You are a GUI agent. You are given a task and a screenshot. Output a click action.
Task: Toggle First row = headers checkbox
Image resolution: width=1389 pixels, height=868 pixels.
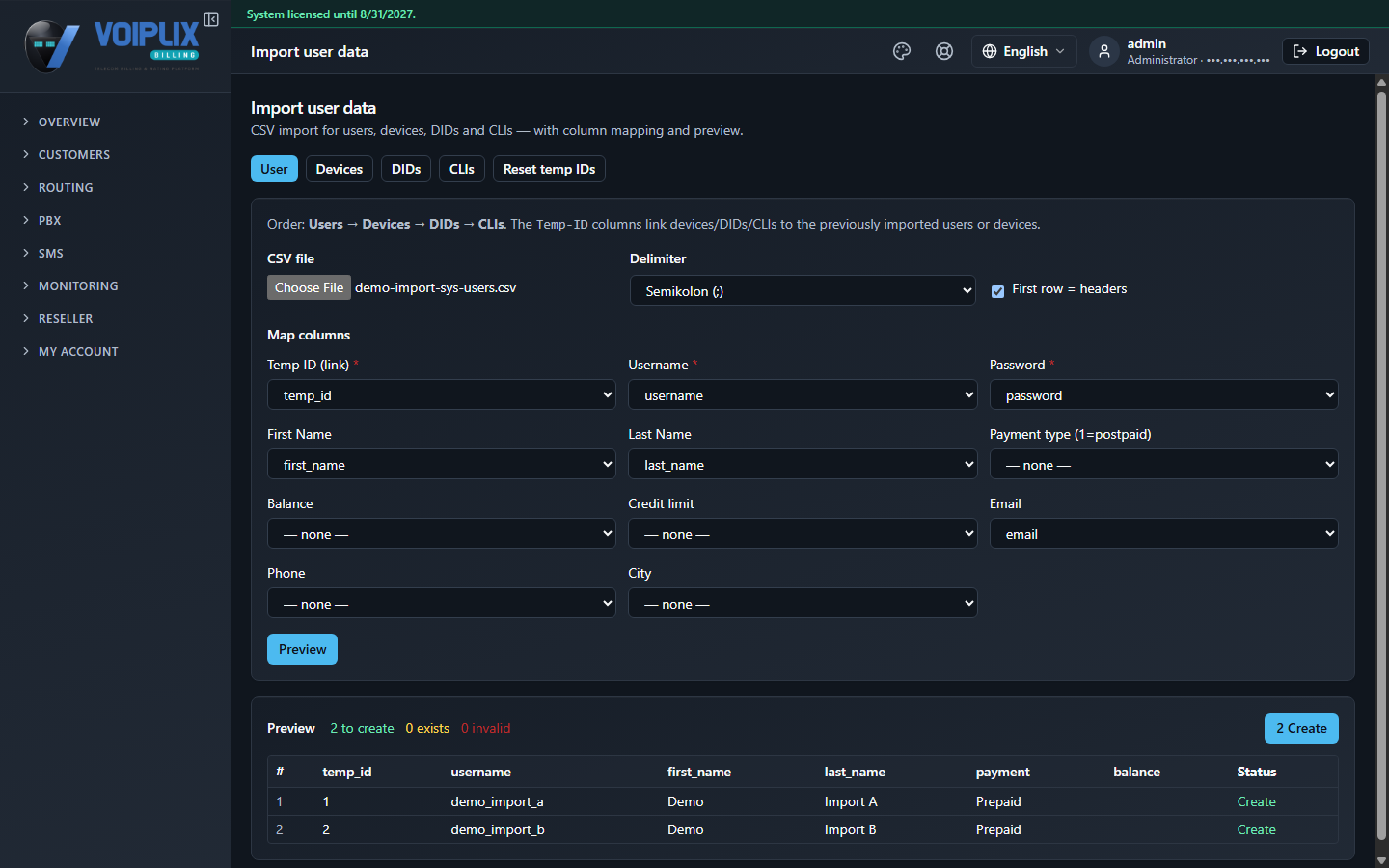[997, 290]
